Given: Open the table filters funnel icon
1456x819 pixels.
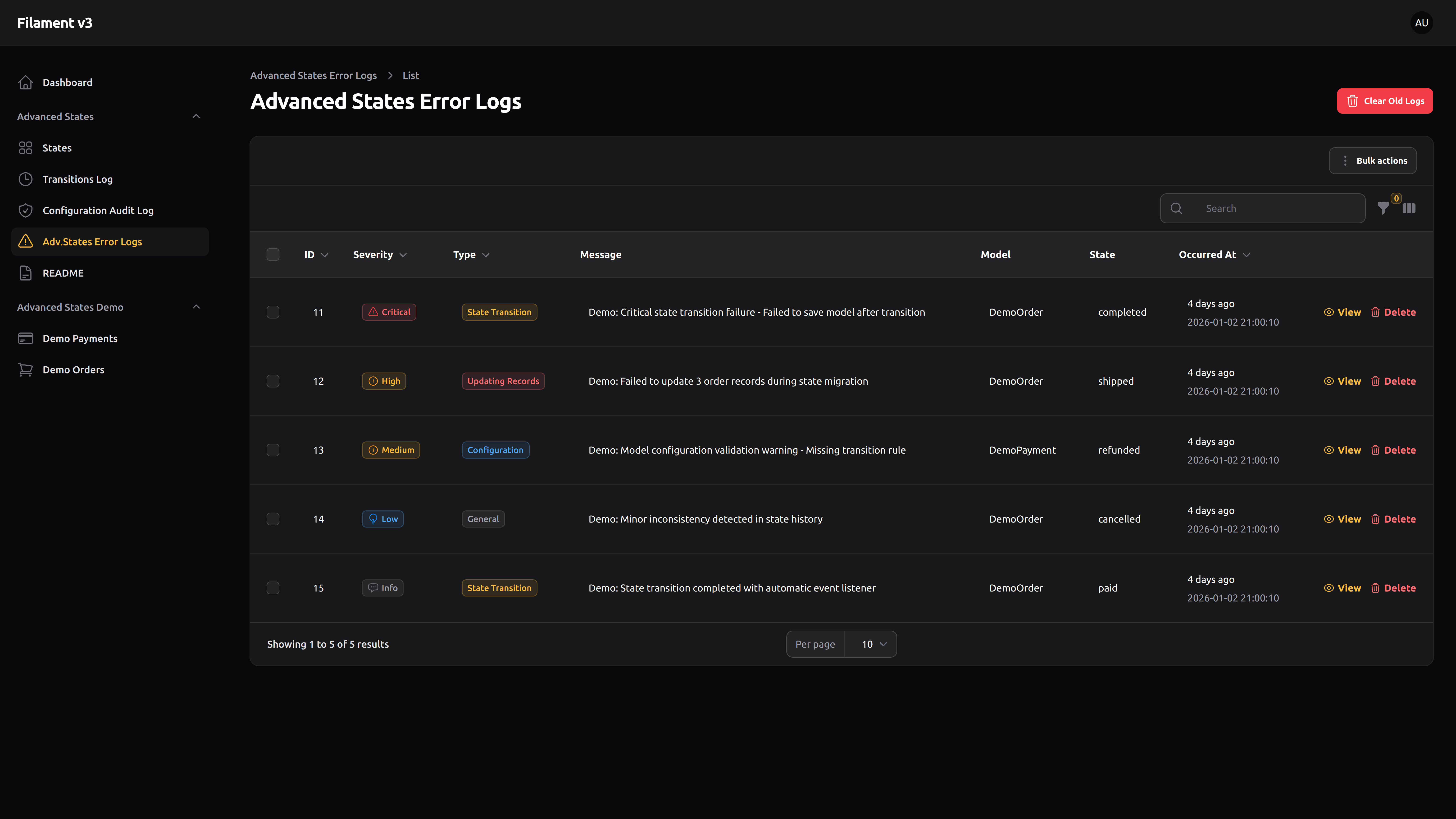Looking at the screenshot, I should point(1384,208).
